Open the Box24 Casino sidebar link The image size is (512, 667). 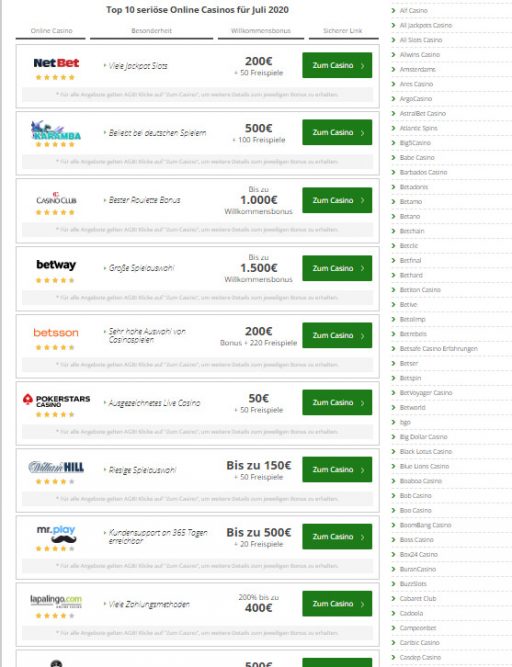click(x=418, y=554)
